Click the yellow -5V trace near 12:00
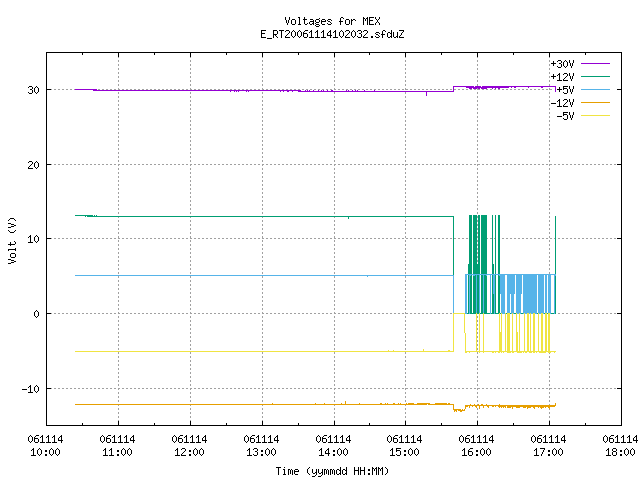 click(x=190, y=351)
